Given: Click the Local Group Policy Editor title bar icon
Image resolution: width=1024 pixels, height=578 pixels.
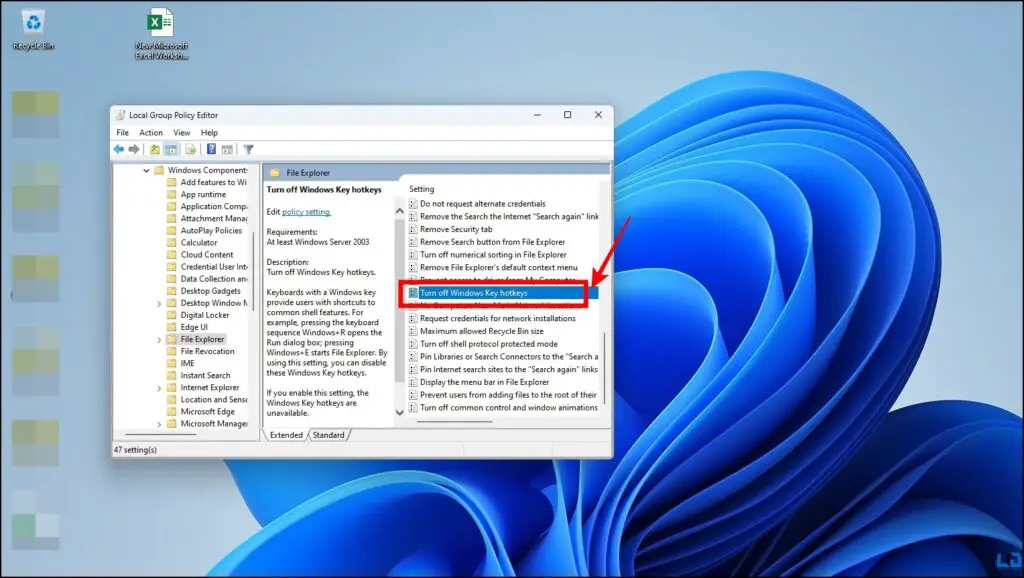Looking at the screenshot, I should pos(120,115).
